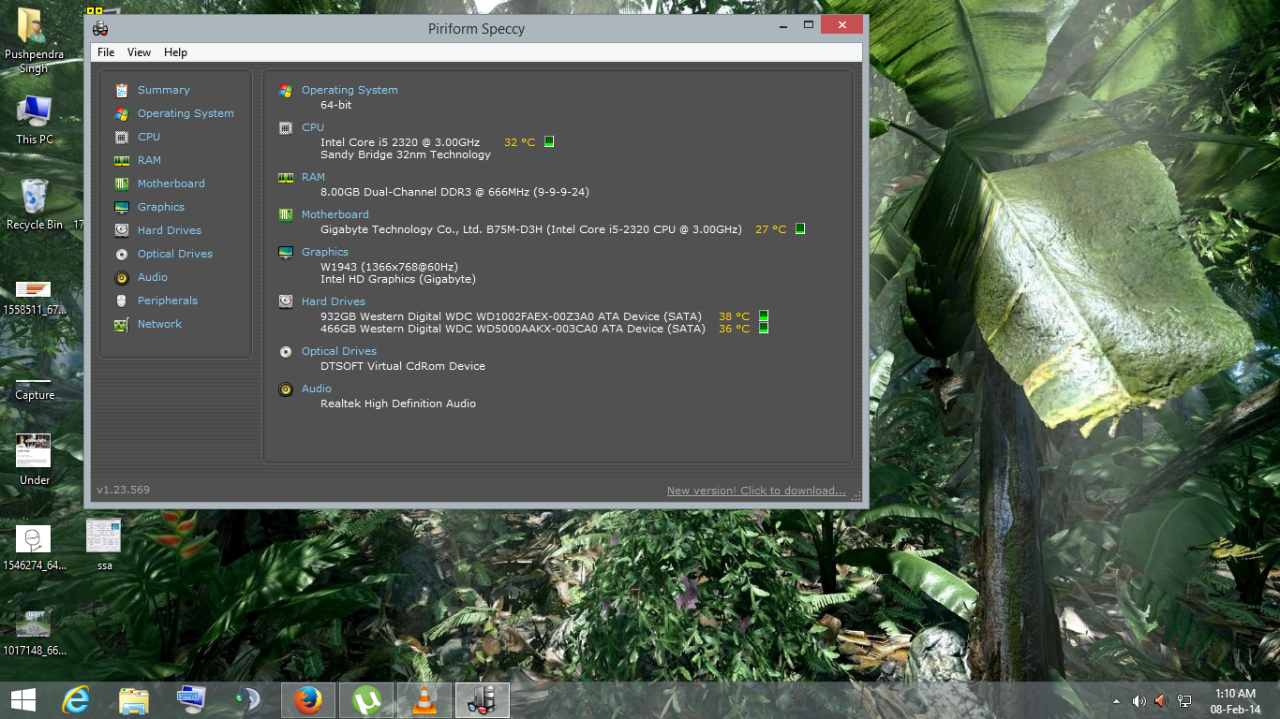Screen dimensions: 1280x719
Task: Click the Network icon in sidebar
Action: click(121, 324)
